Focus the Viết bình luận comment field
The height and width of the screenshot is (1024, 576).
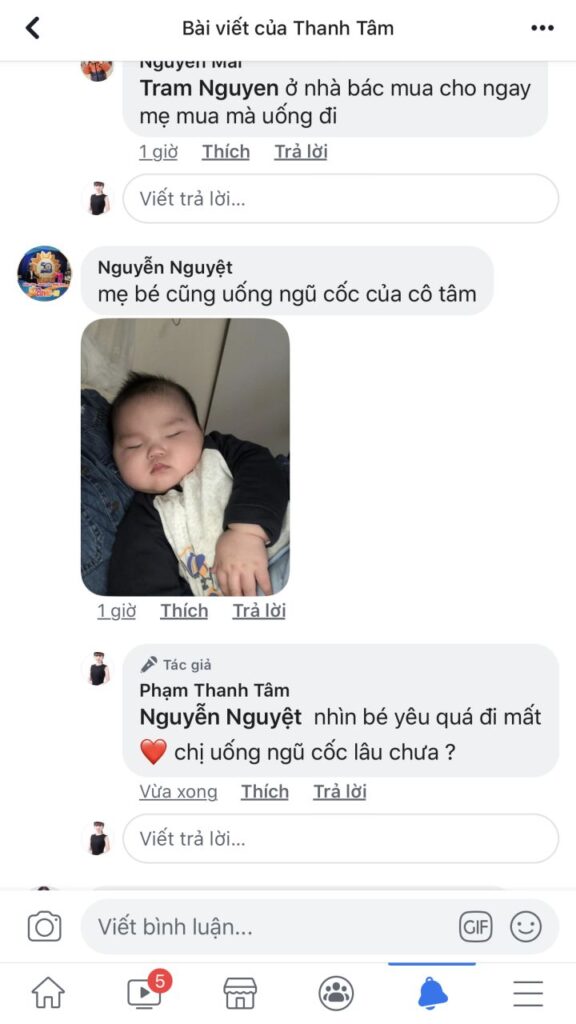320,927
